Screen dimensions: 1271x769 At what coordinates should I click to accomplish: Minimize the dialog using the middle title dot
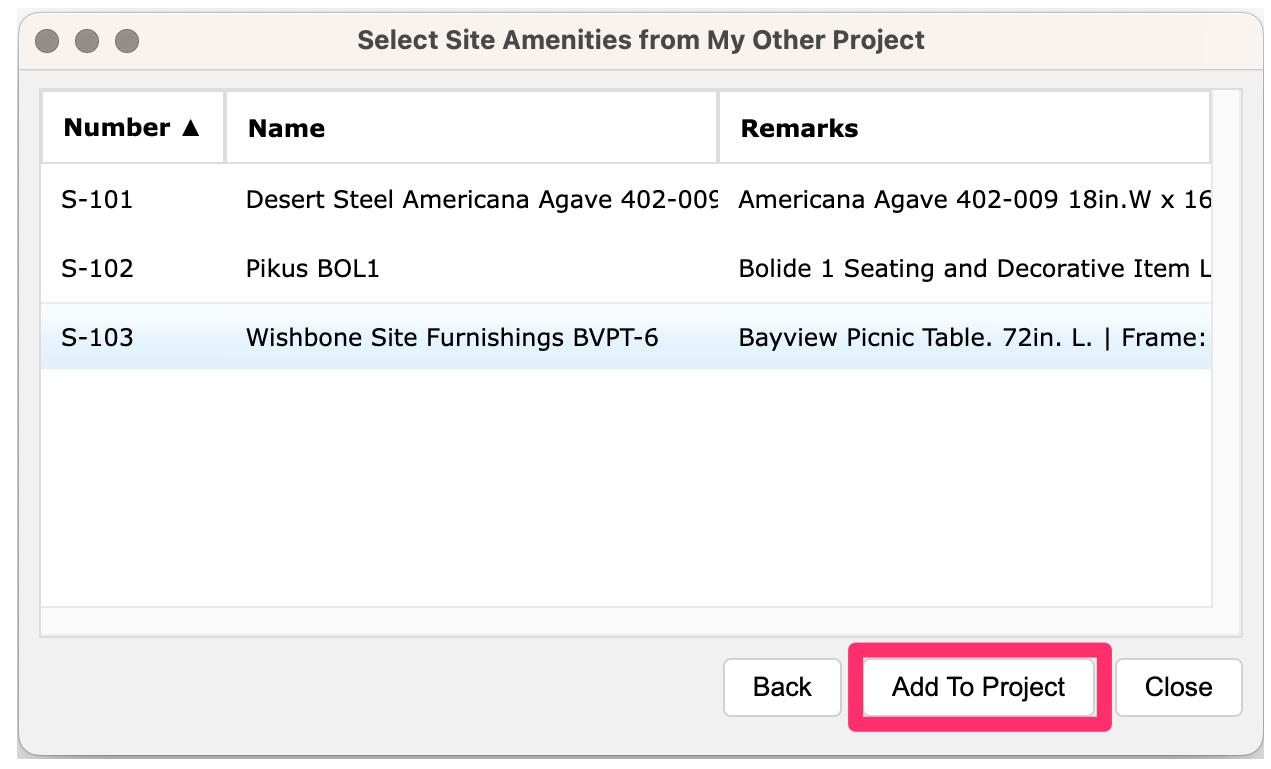point(87,41)
